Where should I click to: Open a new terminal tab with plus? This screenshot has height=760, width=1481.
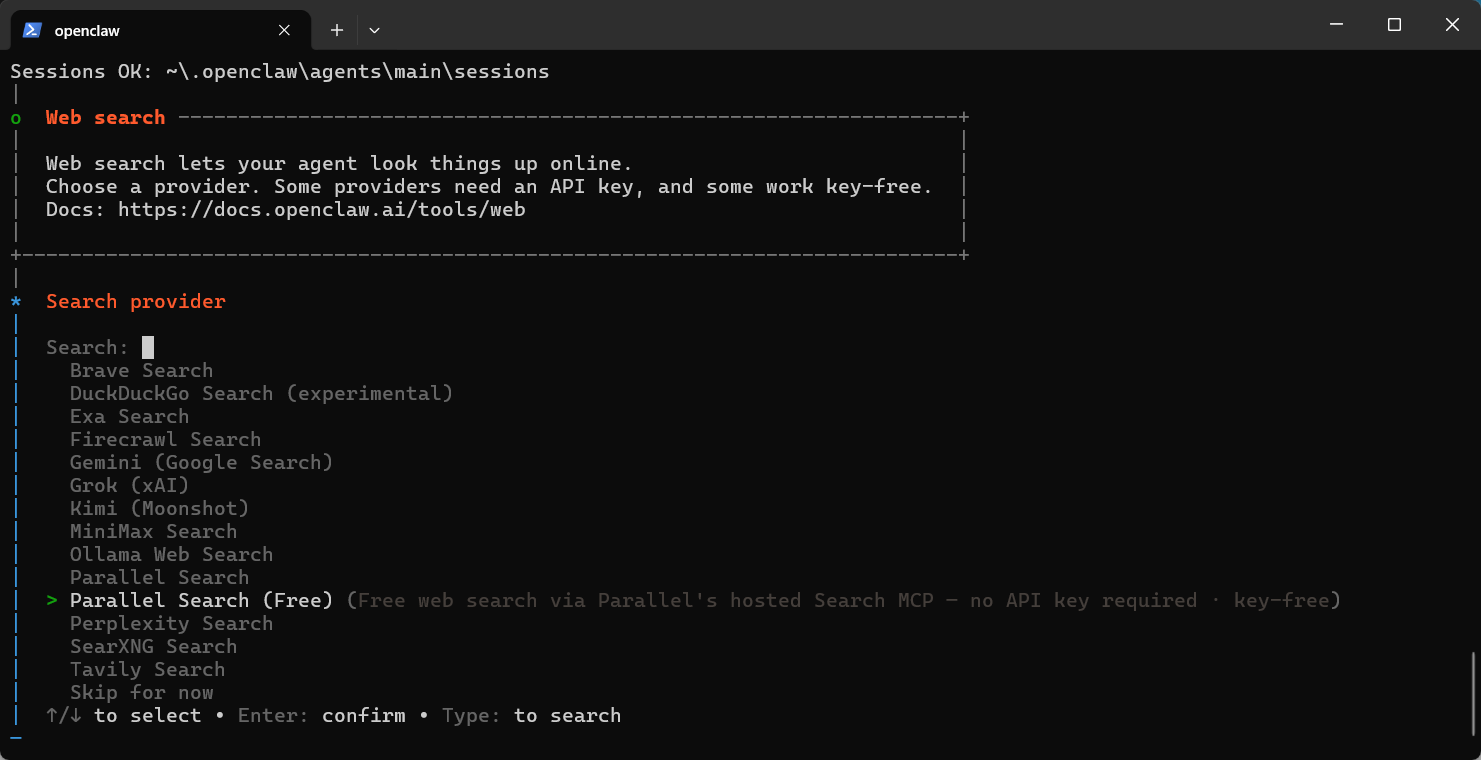[337, 30]
